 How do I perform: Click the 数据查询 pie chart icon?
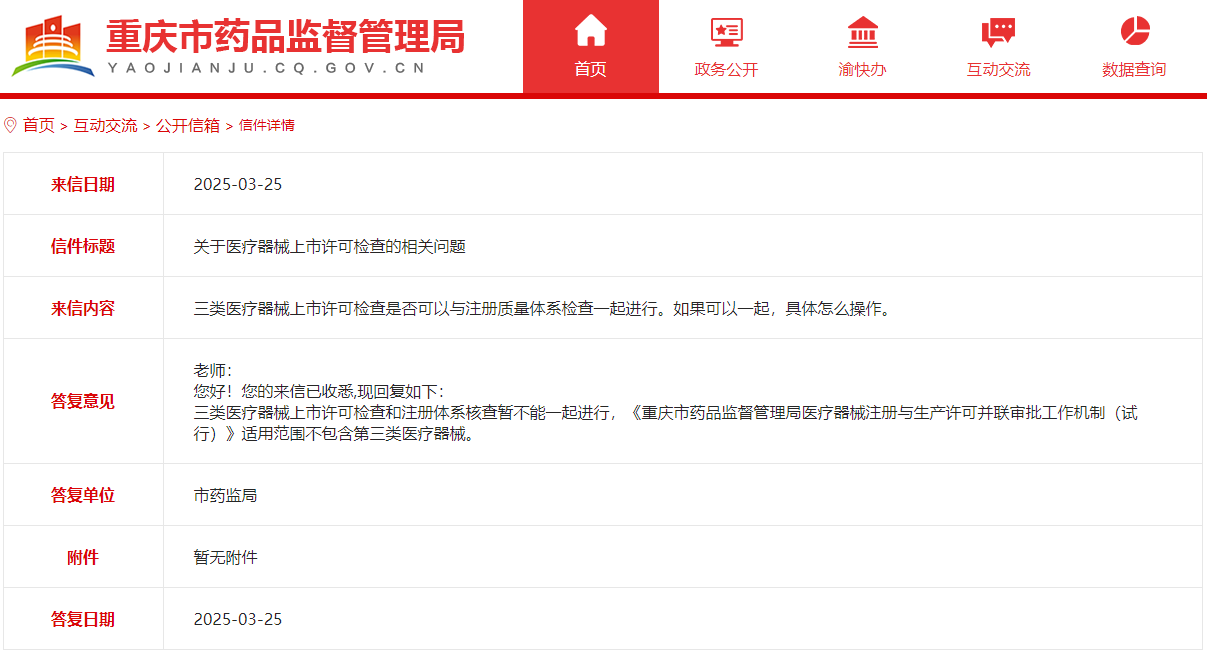[x=1134, y=31]
